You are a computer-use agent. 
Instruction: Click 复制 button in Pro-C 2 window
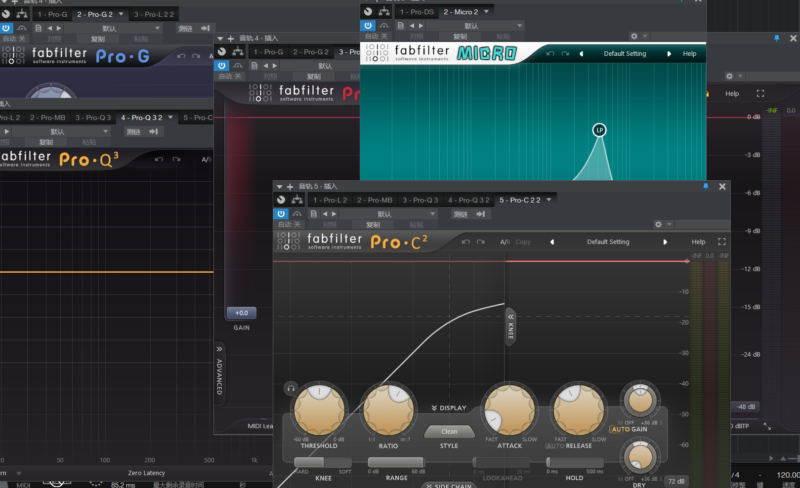[x=373, y=225]
